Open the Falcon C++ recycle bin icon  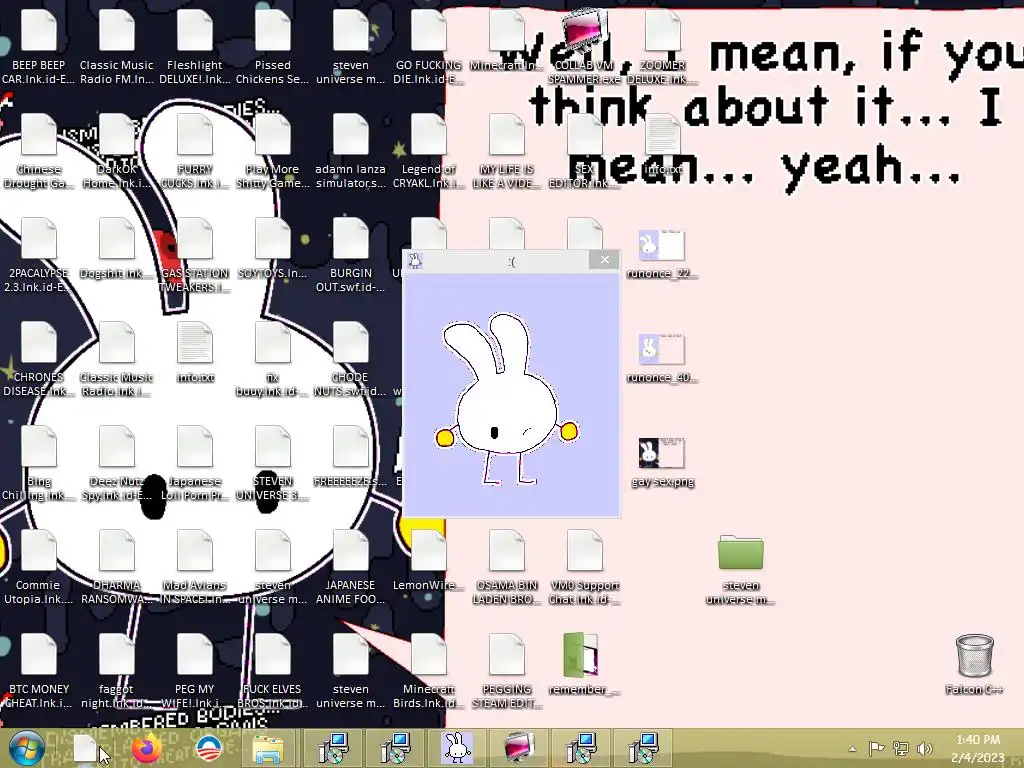(974, 663)
